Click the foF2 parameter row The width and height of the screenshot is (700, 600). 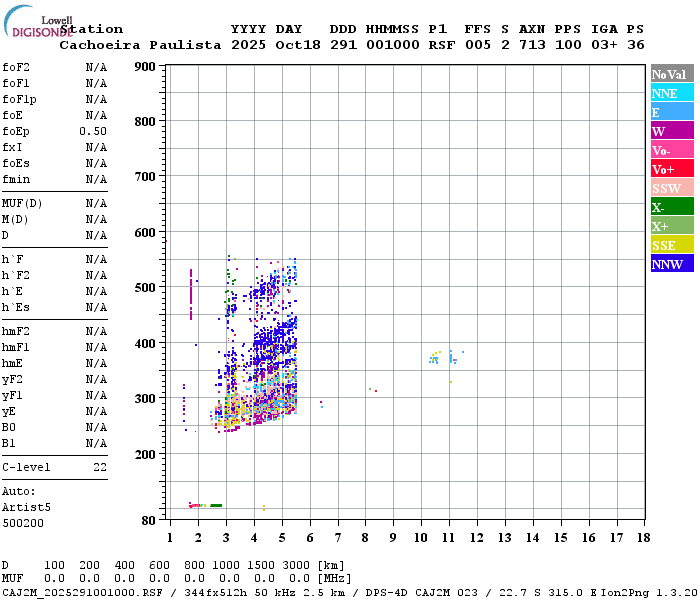tap(54, 67)
